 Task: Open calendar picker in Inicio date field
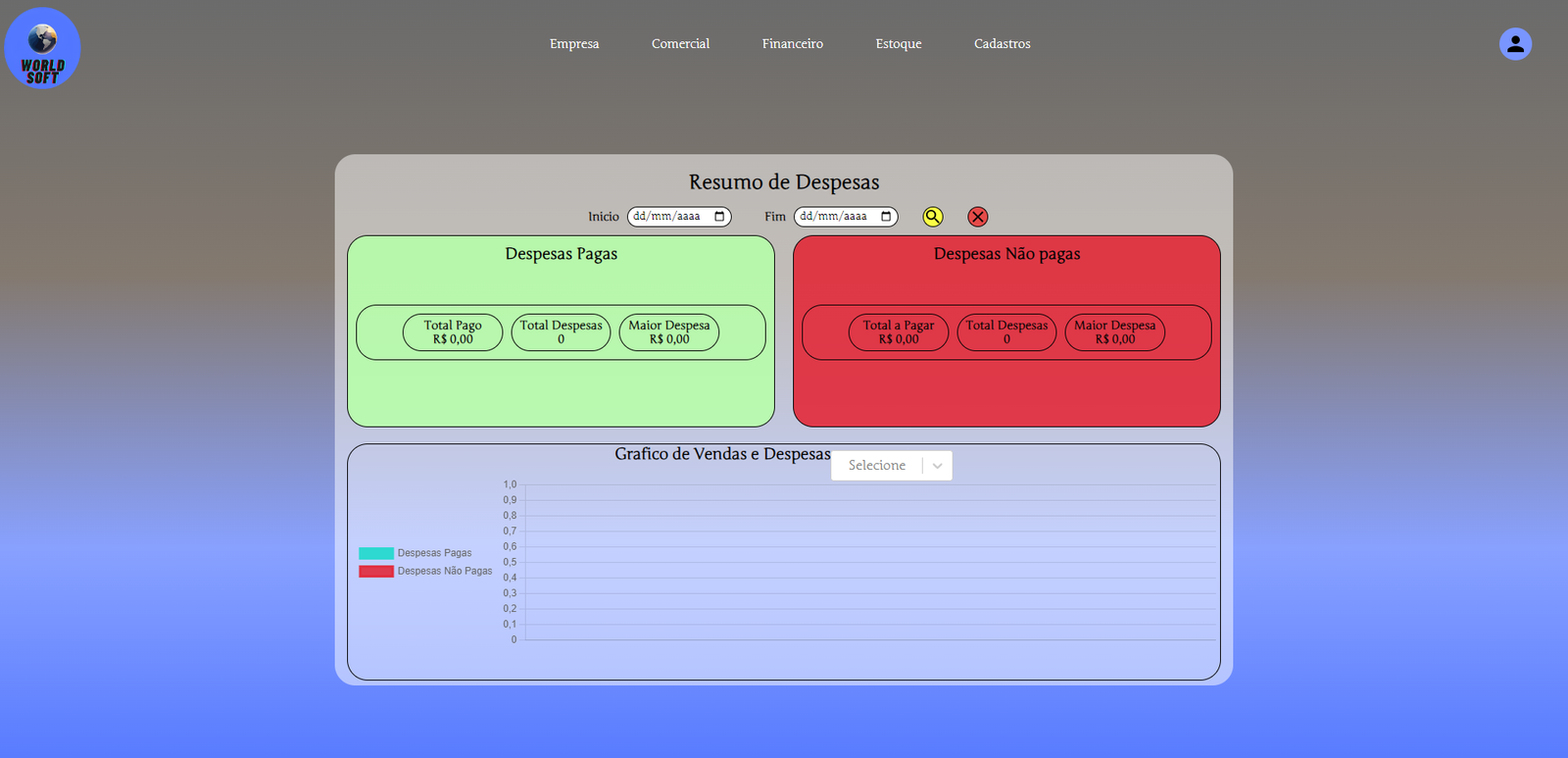(719, 217)
